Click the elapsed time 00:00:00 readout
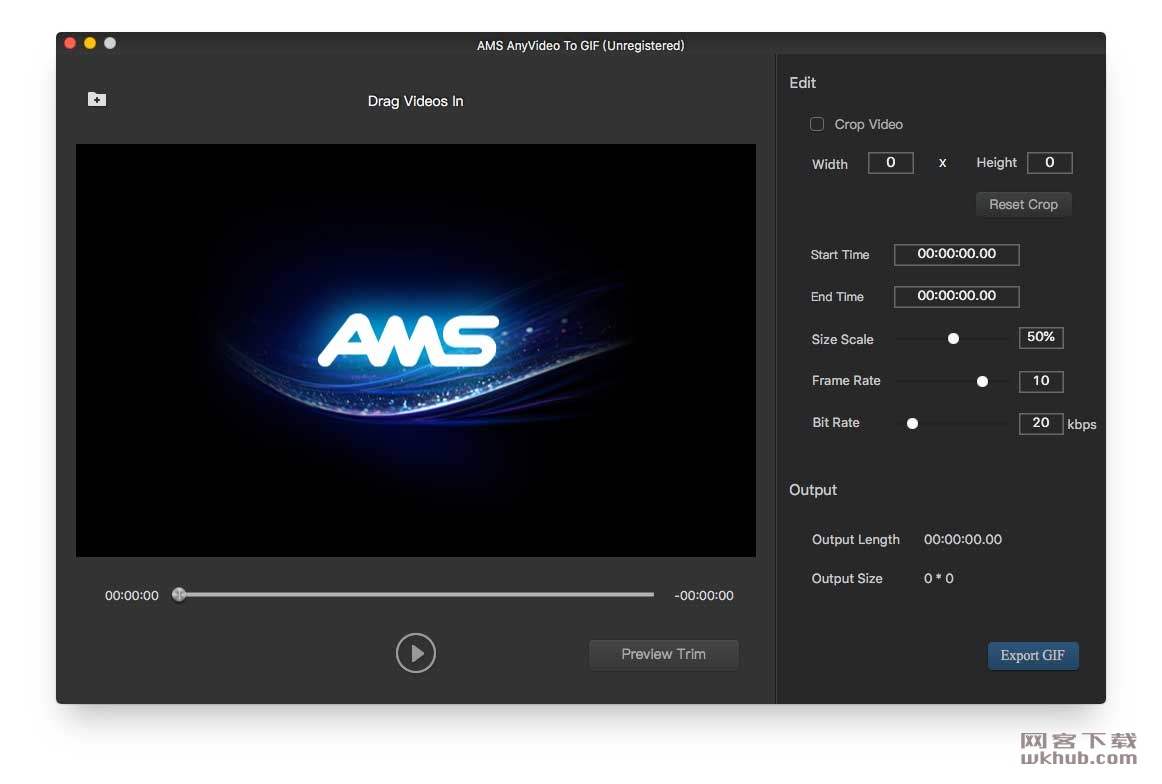This screenshot has height=784, width=1162. coord(132,596)
